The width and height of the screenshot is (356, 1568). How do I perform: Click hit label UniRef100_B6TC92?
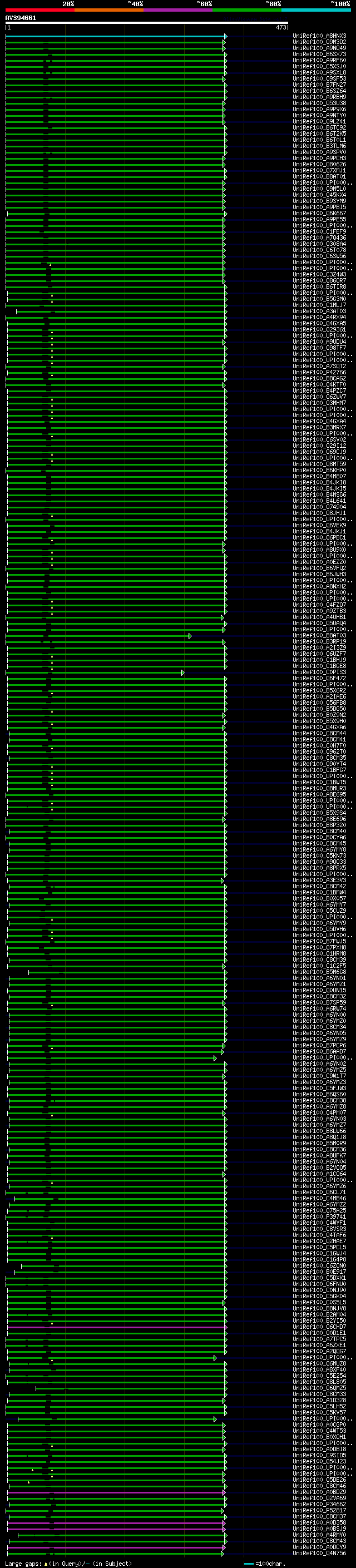pyautogui.click(x=319, y=127)
